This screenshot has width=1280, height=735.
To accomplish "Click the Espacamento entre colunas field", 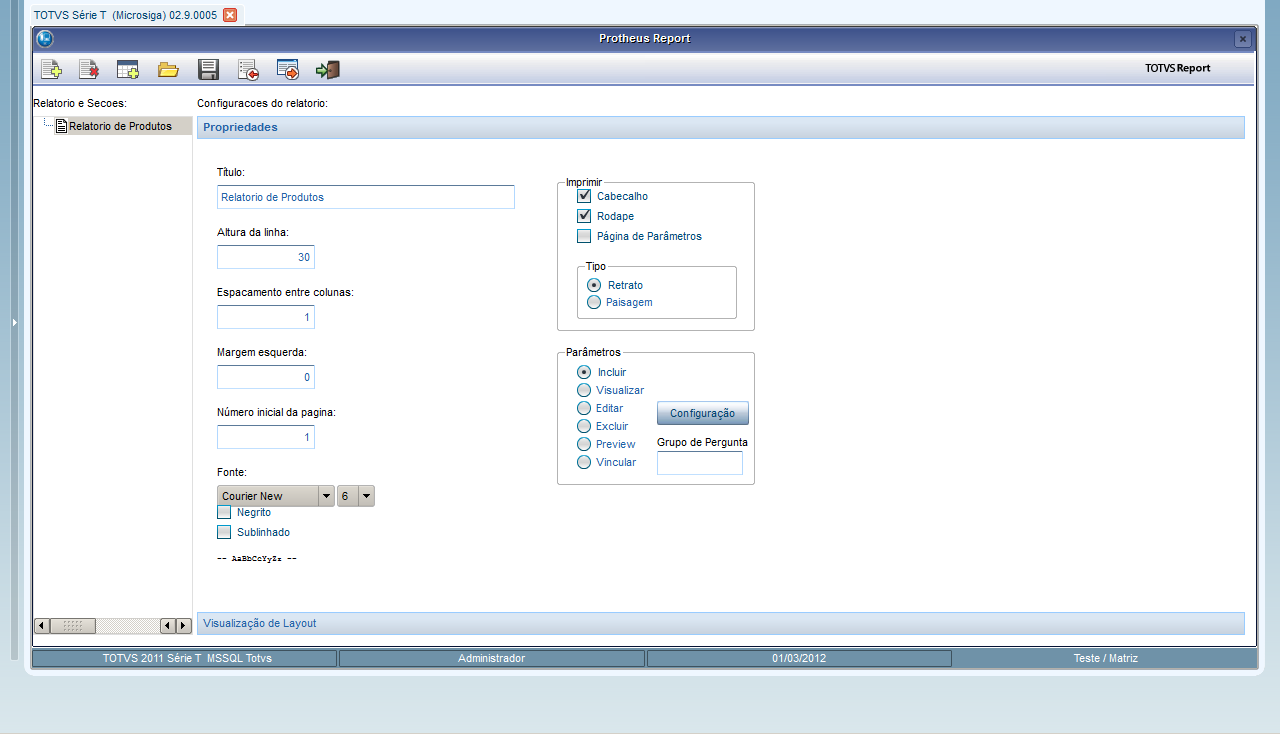I will [x=266, y=317].
